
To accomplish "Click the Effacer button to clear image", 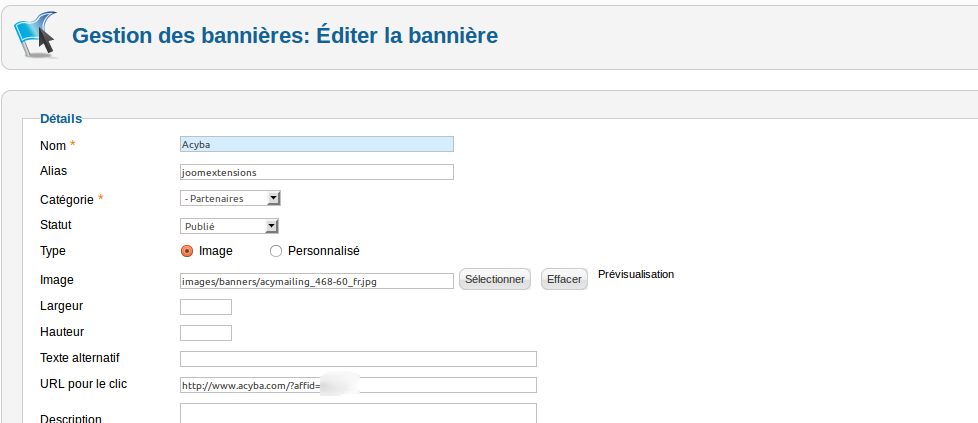I will click(x=564, y=280).
